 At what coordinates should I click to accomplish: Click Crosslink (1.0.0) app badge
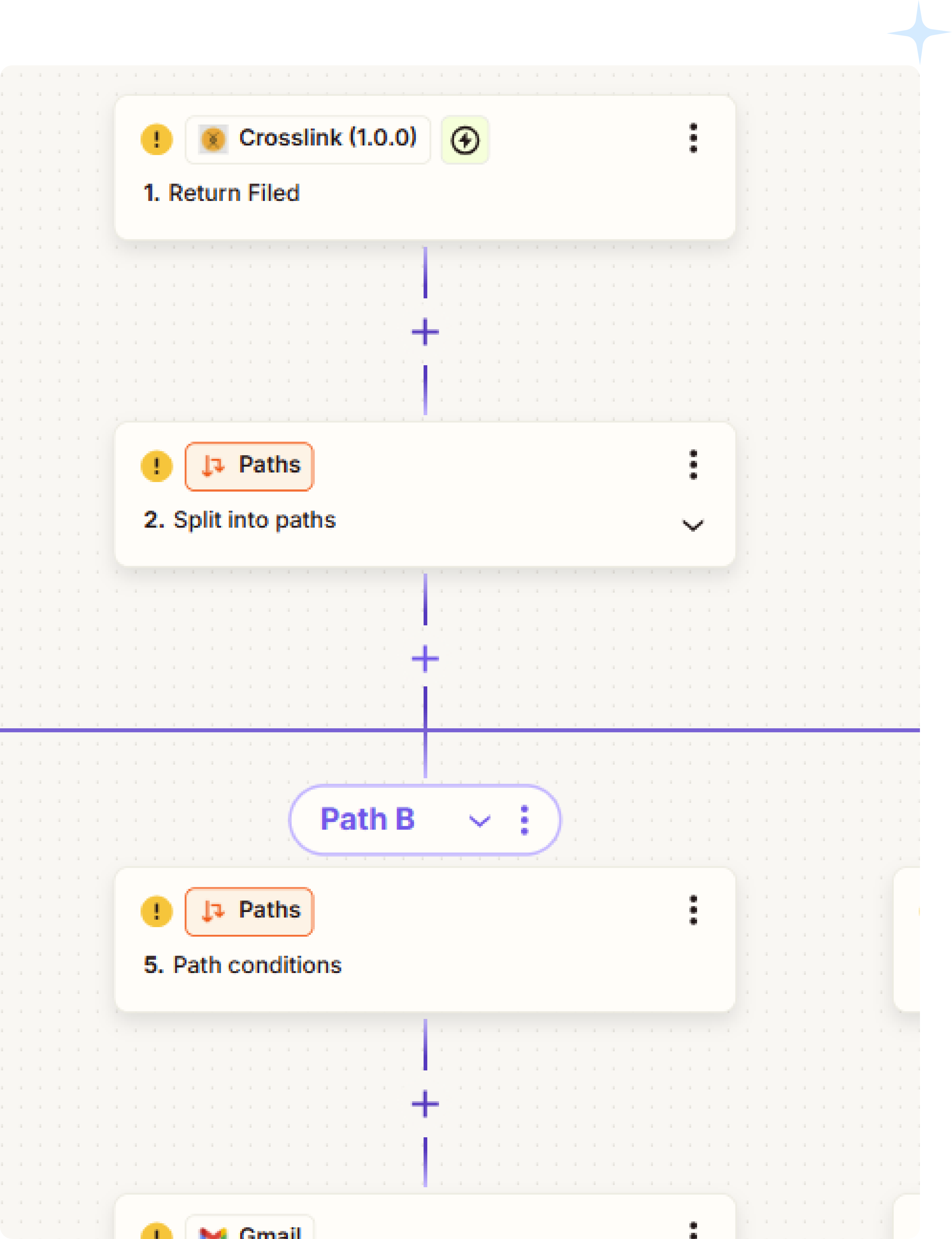tap(308, 139)
